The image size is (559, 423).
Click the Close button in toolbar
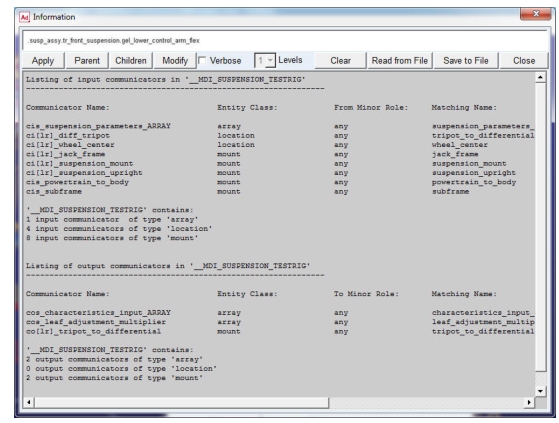pyautogui.click(x=524, y=61)
